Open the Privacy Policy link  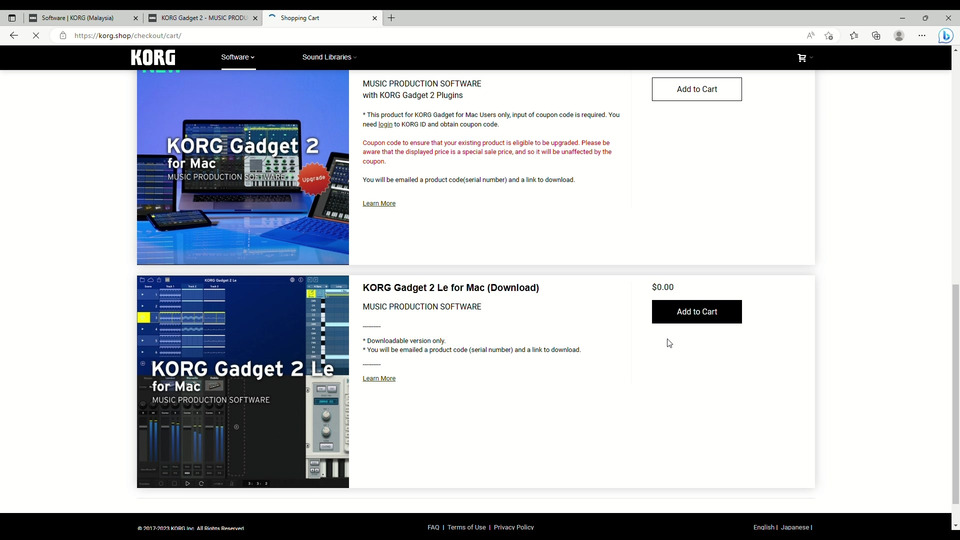click(514, 527)
